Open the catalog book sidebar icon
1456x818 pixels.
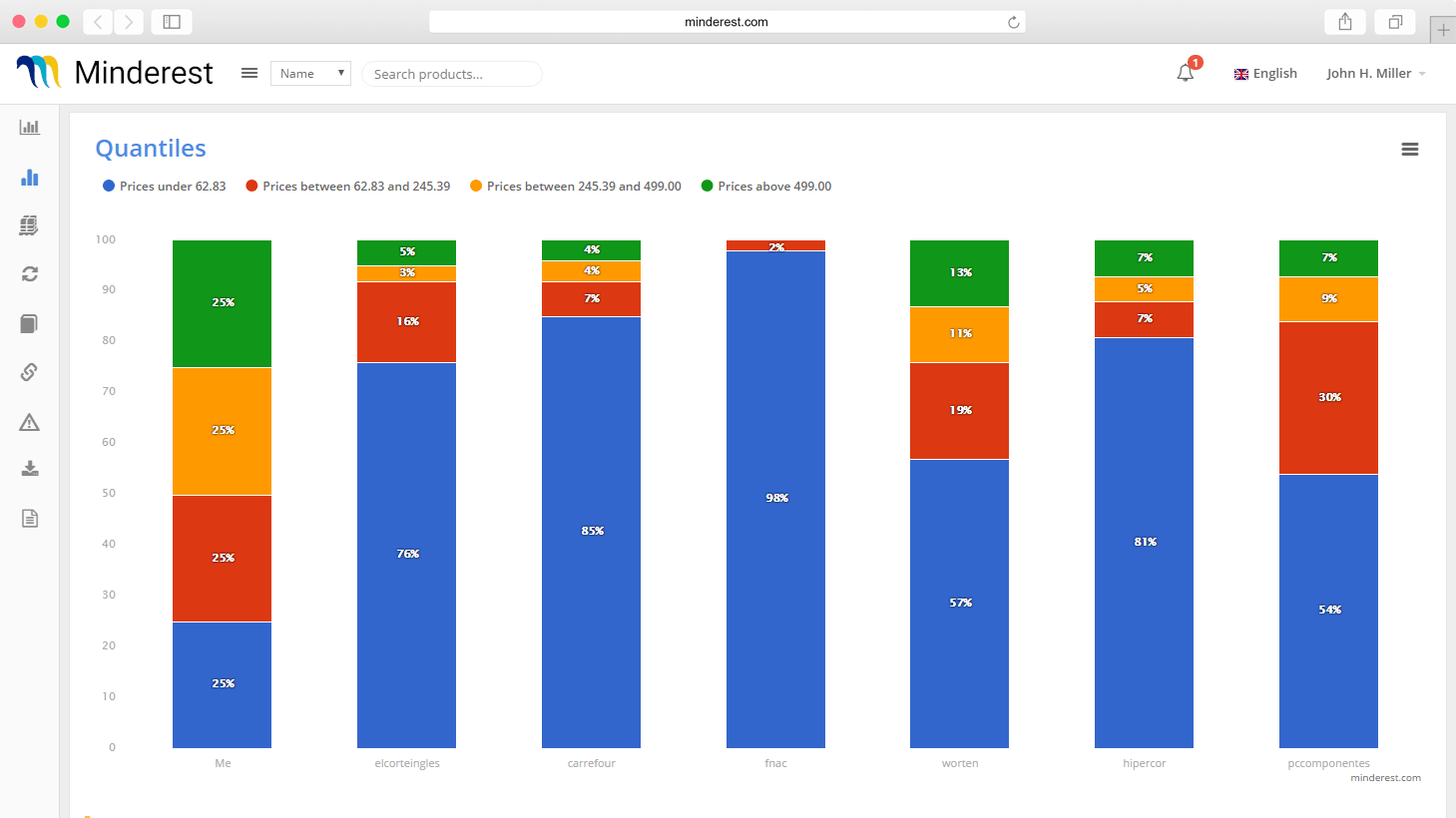pyautogui.click(x=29, y=323)
